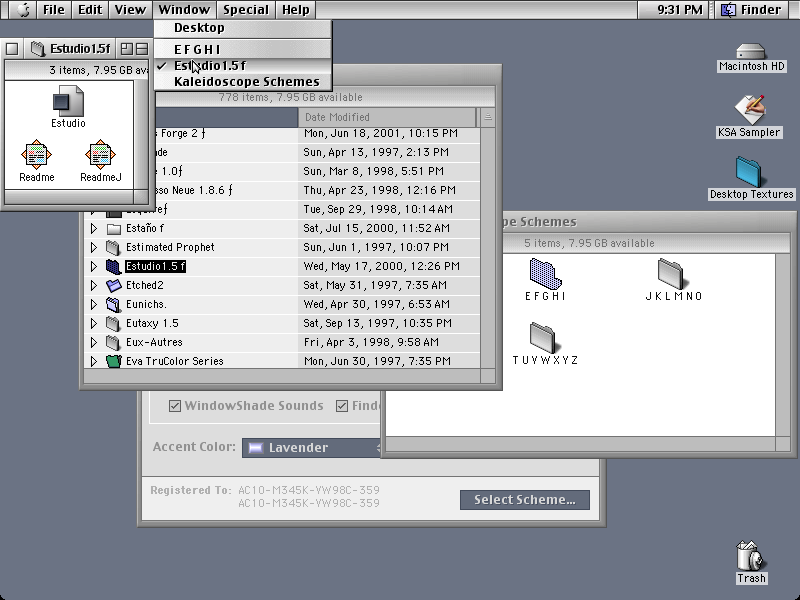Click the date Sat, May 31, 1997, 7:35 AM
Image resolution: width=800 pixels, height=600 pixels.
tap(375, 285)
